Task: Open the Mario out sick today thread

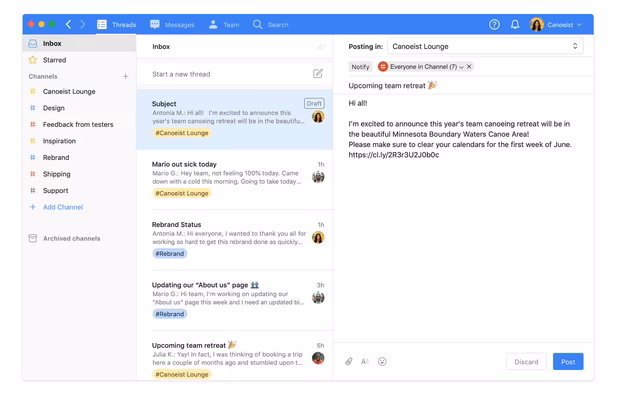Action: point(235,180)
